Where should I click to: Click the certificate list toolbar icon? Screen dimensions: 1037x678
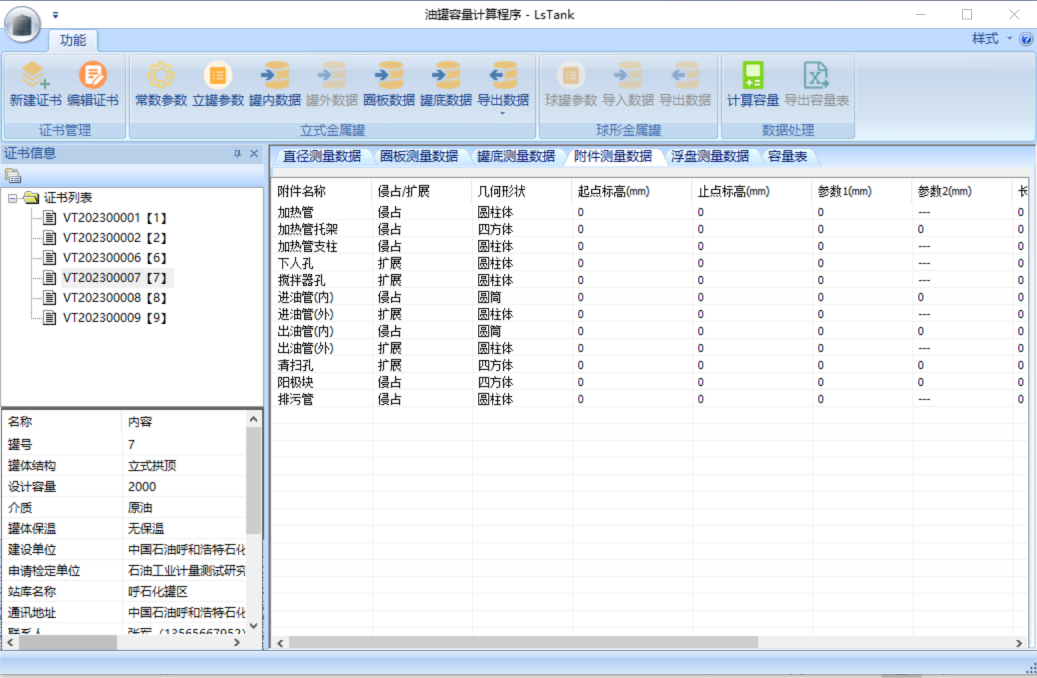[13, 176]
